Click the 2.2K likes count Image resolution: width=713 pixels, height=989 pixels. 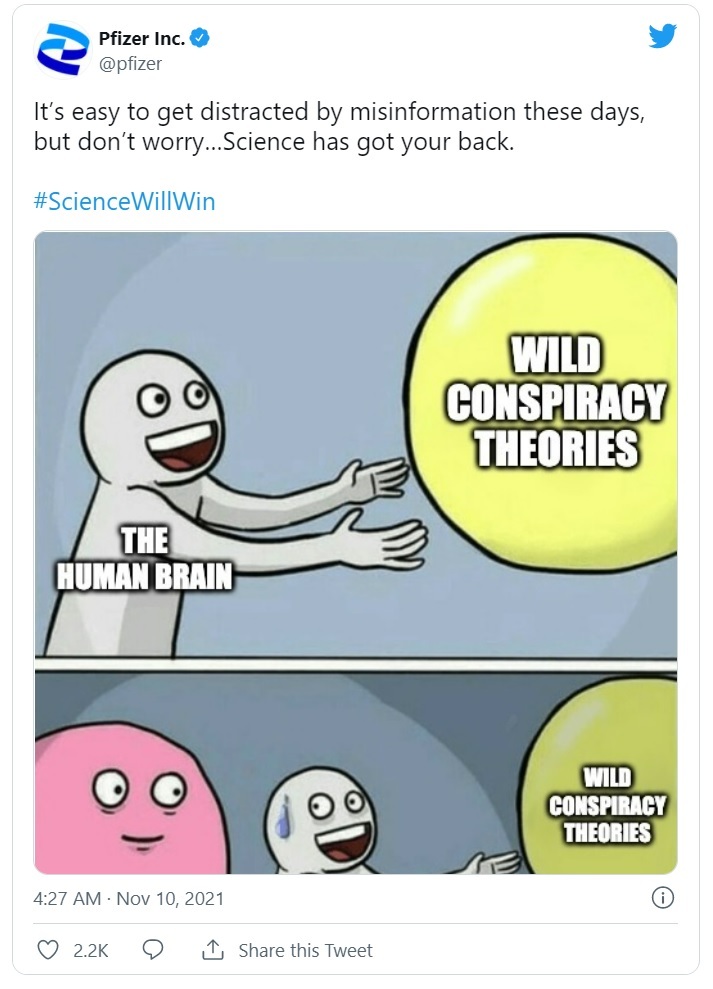pyautogui.click(x=91, y=951)
